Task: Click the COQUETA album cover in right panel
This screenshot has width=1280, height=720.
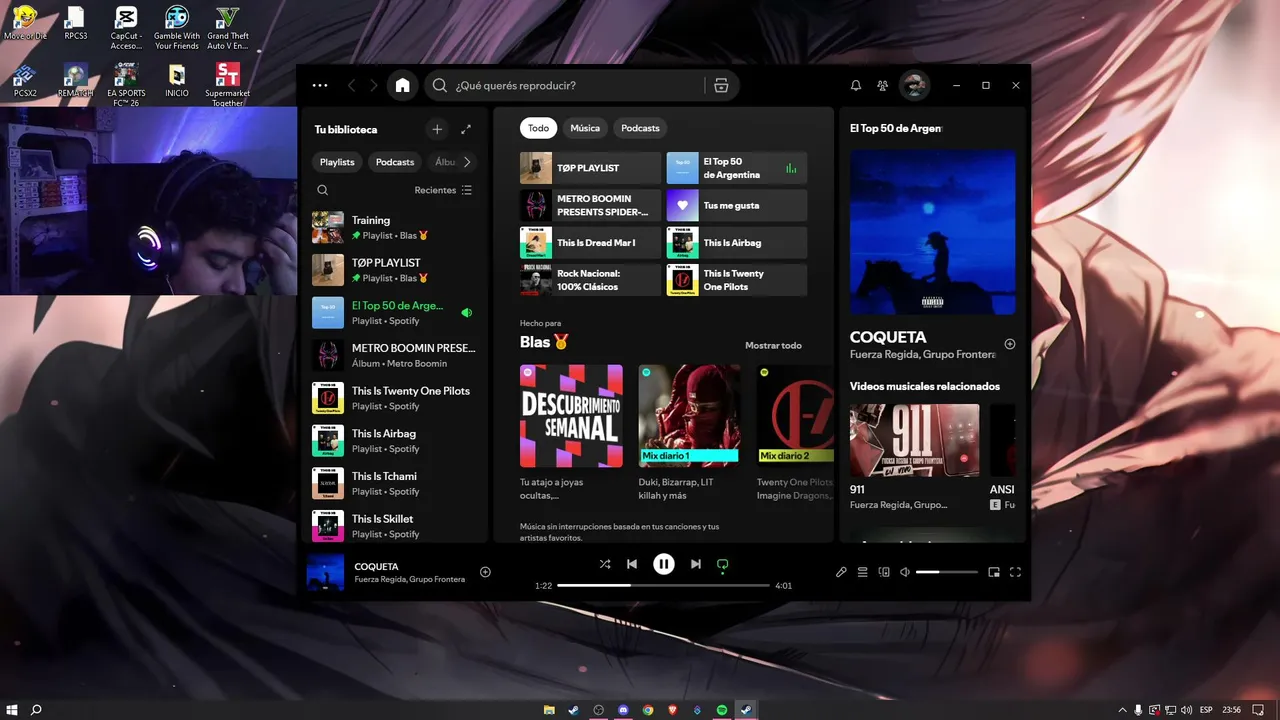Action: [x=933, y=232]
